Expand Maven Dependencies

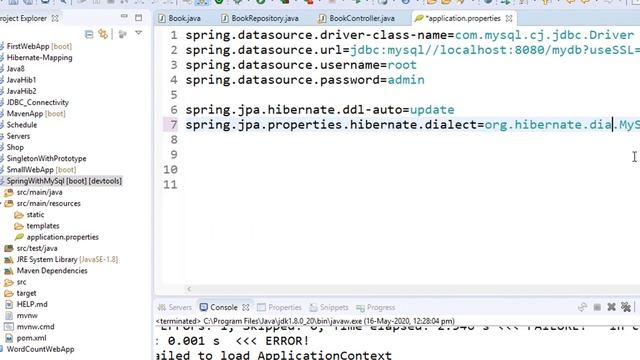[52, 271]
